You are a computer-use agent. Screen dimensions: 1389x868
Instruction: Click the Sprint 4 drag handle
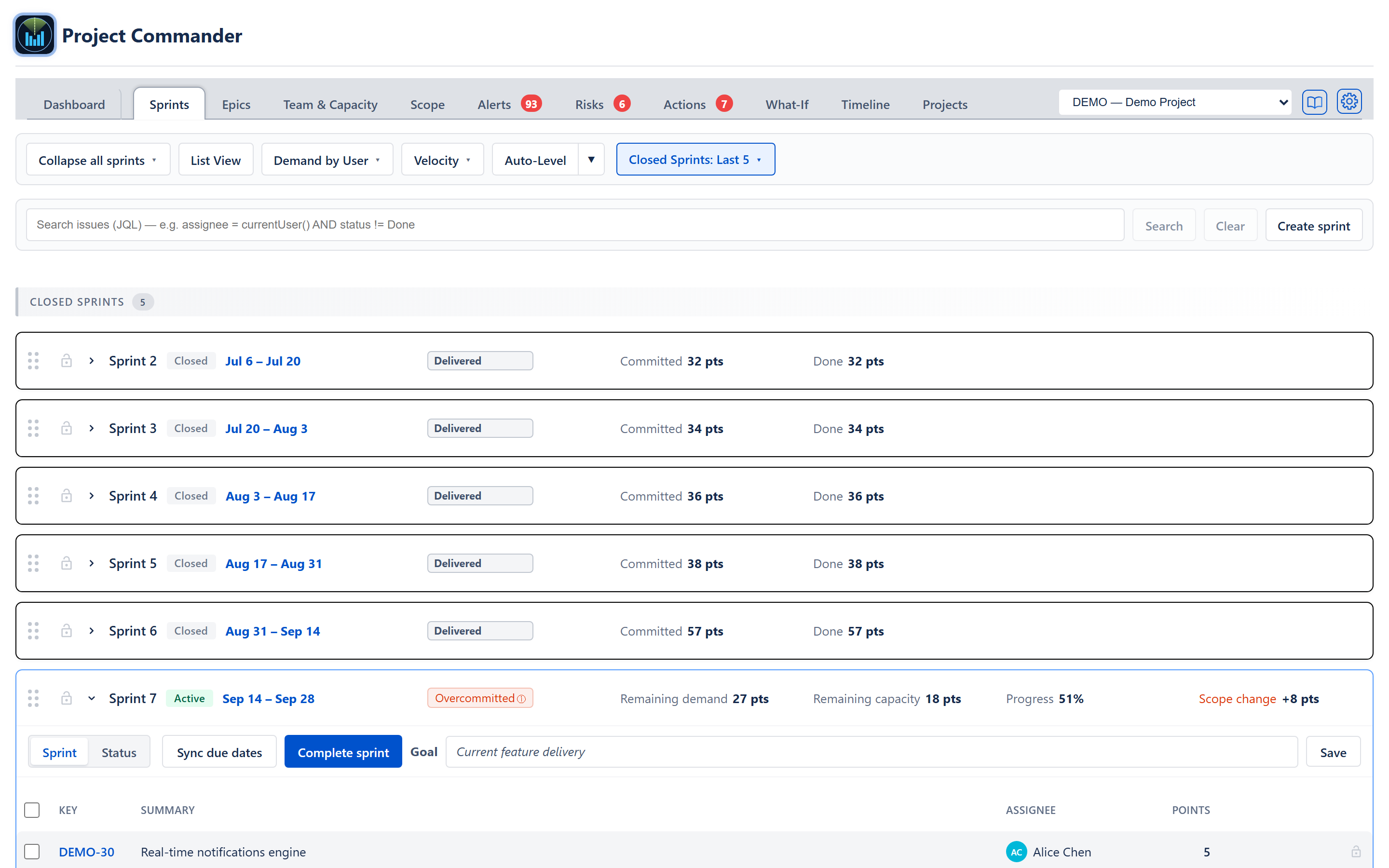pos(33,495)
